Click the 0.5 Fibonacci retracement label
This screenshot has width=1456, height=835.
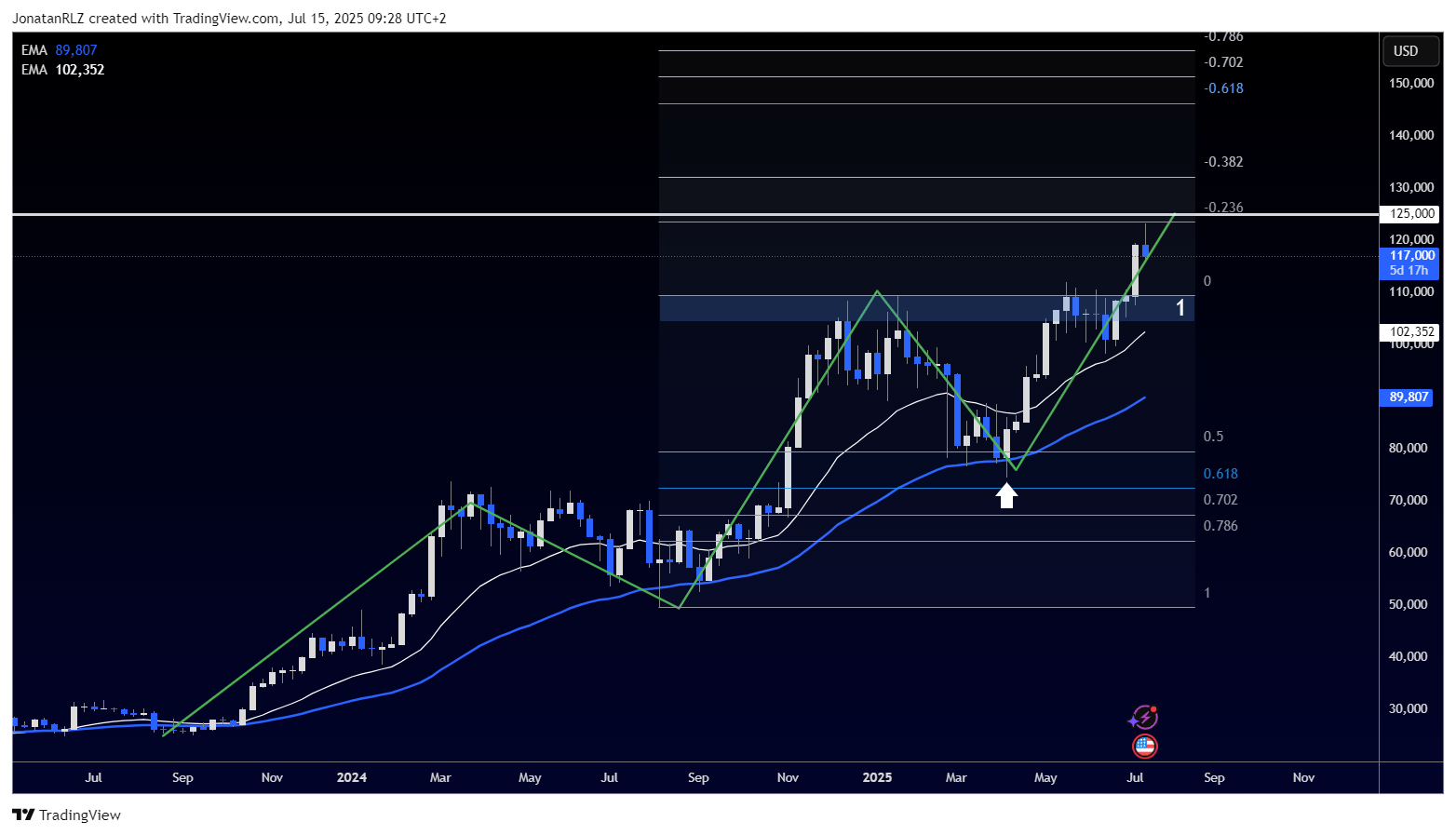pos(1214,437)
